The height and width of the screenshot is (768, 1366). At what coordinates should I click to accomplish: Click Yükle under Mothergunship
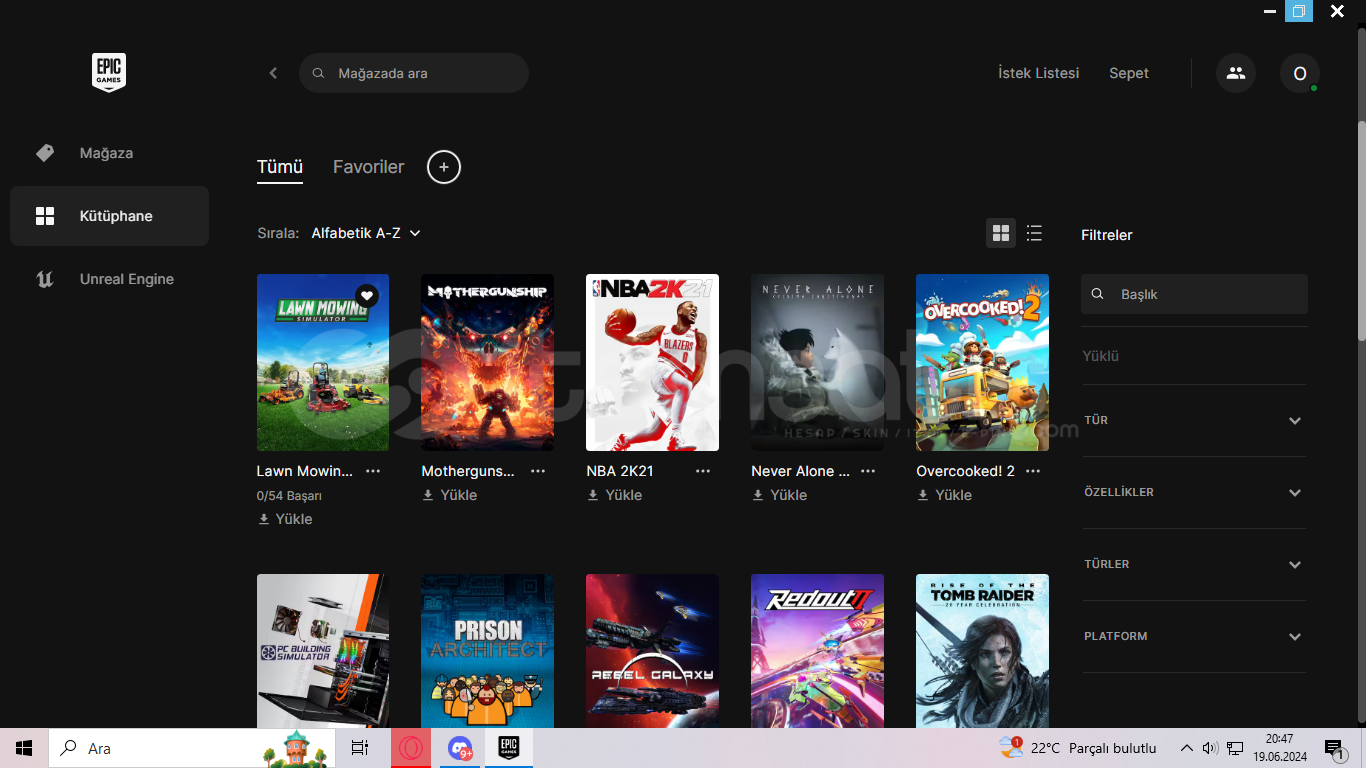coord(450,495)
